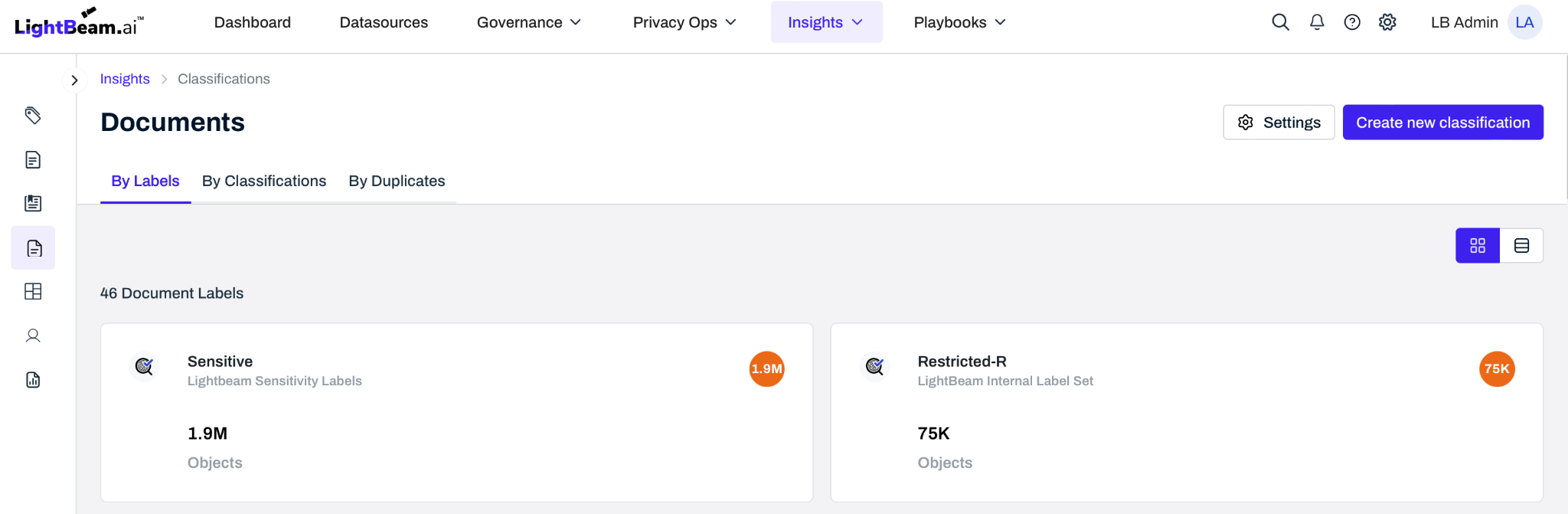The image size is (1568, 514).
Task: Open the table grid sidebar icon
Action: click(x=33, y=291)
